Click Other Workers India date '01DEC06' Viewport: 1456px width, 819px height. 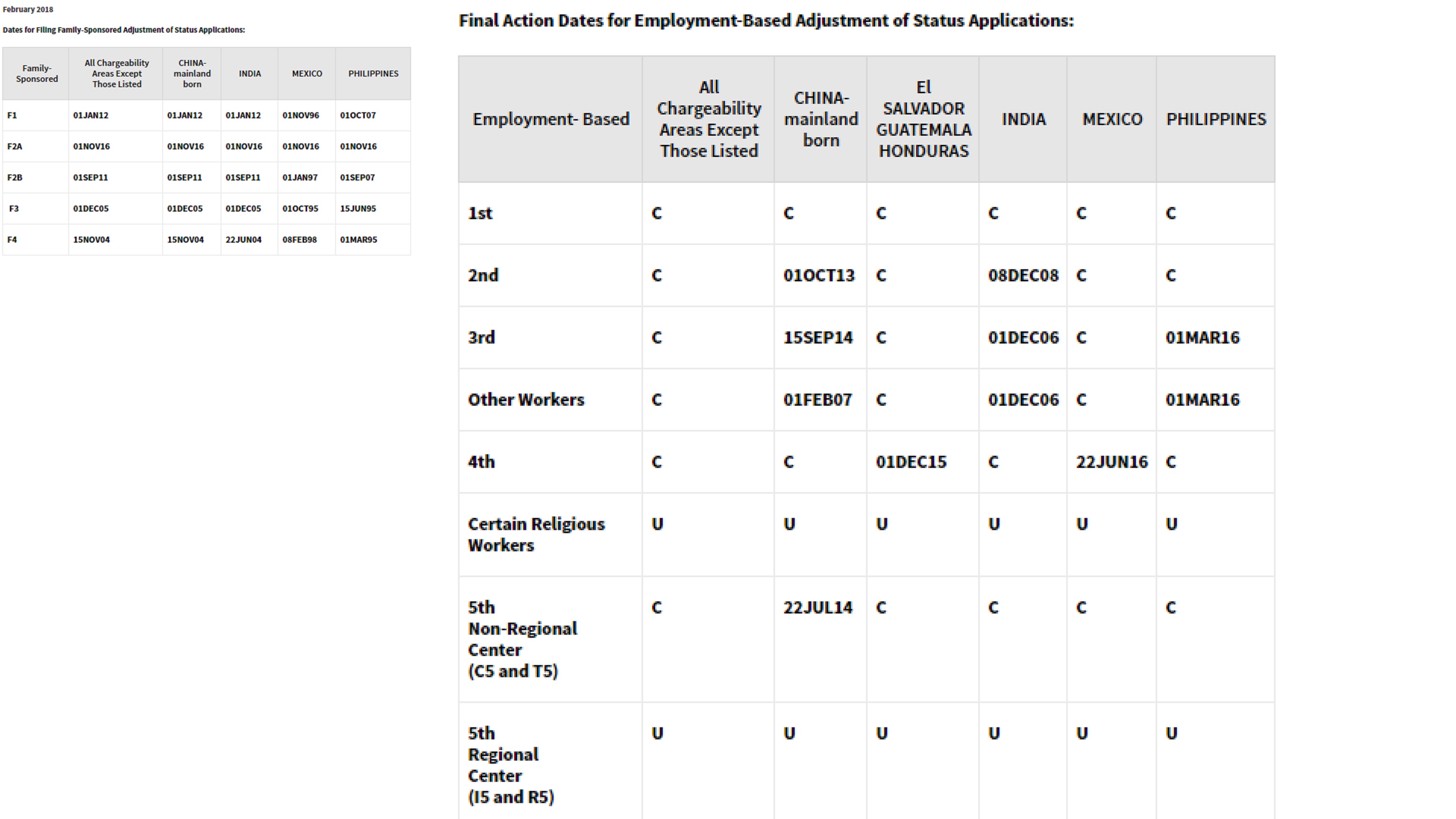1023,400
